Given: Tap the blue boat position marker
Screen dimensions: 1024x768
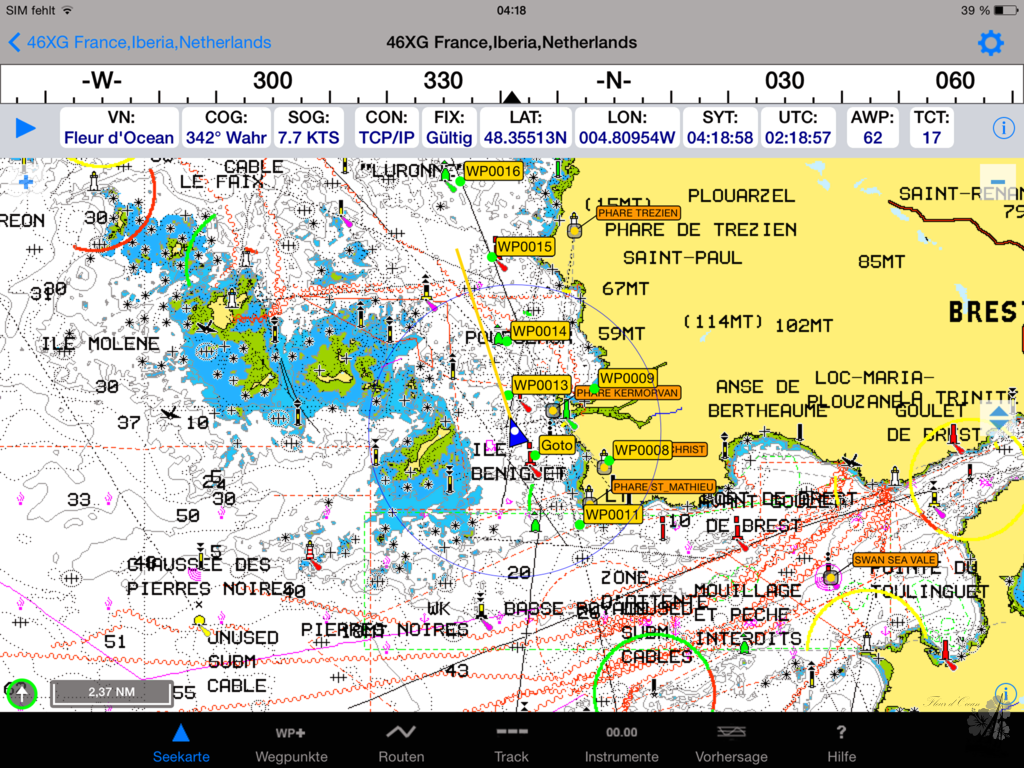Looking at the screenshot, I should pos(517,435).
